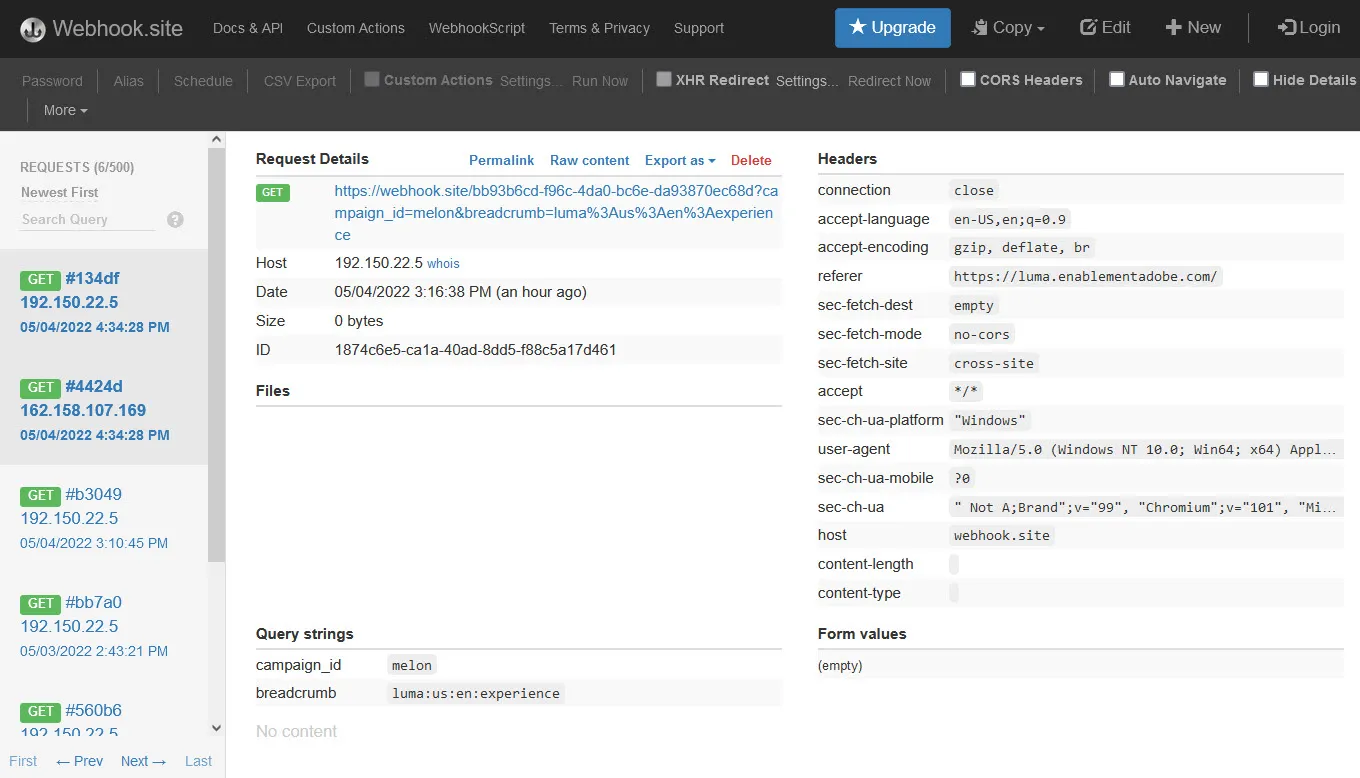Click Run Now for custom actions

600,81
